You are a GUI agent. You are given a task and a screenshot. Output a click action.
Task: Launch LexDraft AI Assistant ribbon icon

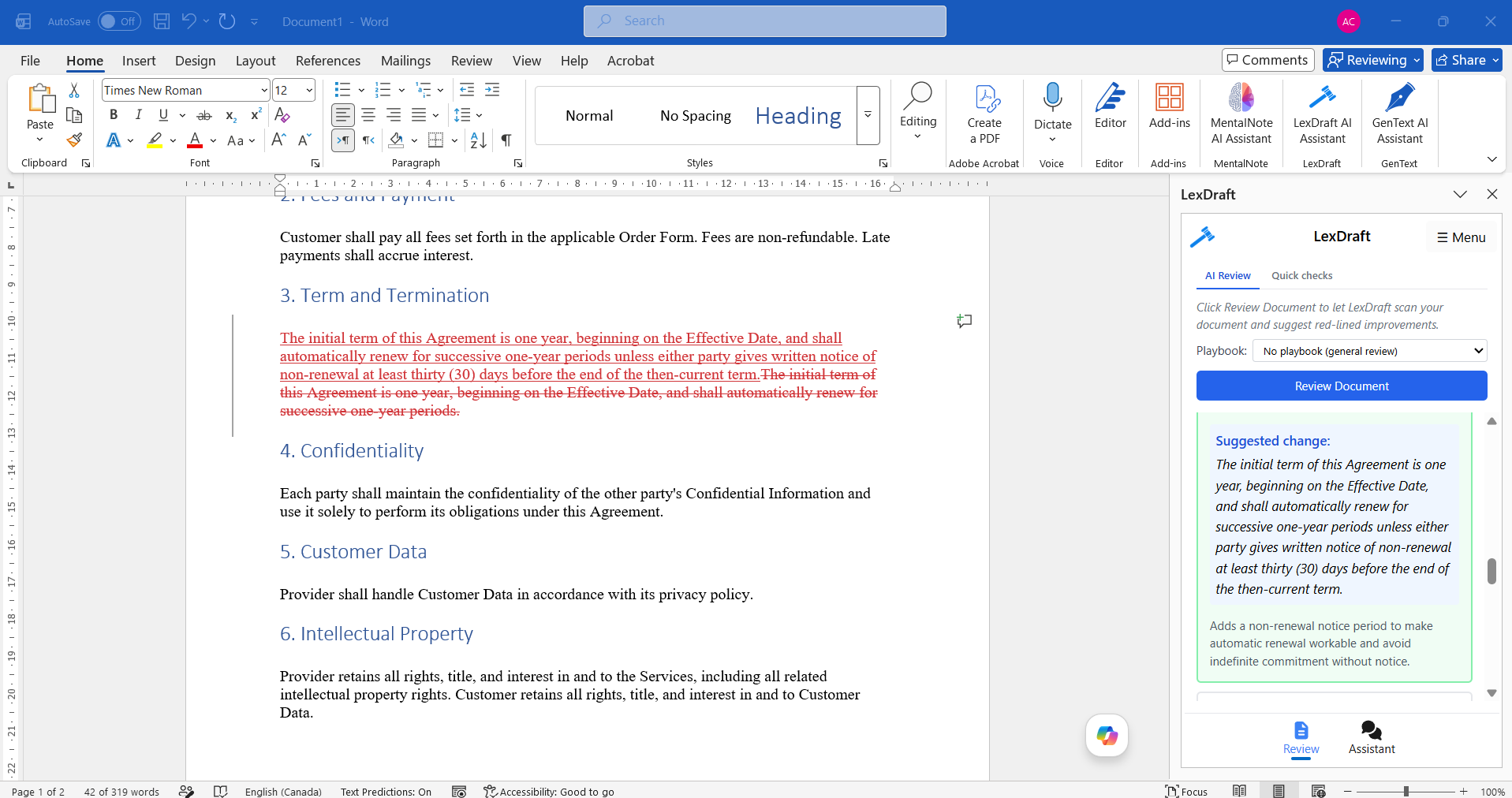(1322, 114)
